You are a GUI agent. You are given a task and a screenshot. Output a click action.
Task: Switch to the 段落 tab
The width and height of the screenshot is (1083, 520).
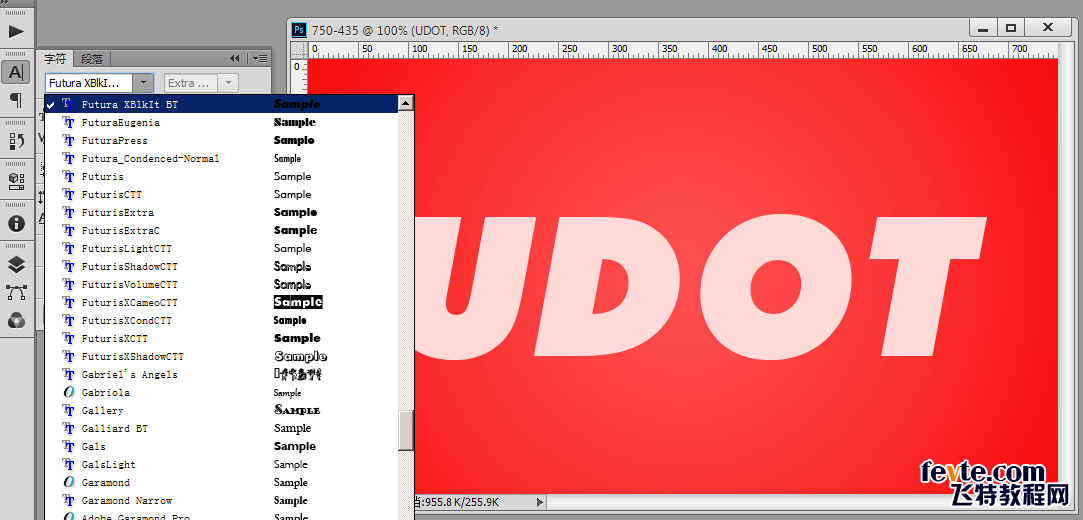(92, 59)
